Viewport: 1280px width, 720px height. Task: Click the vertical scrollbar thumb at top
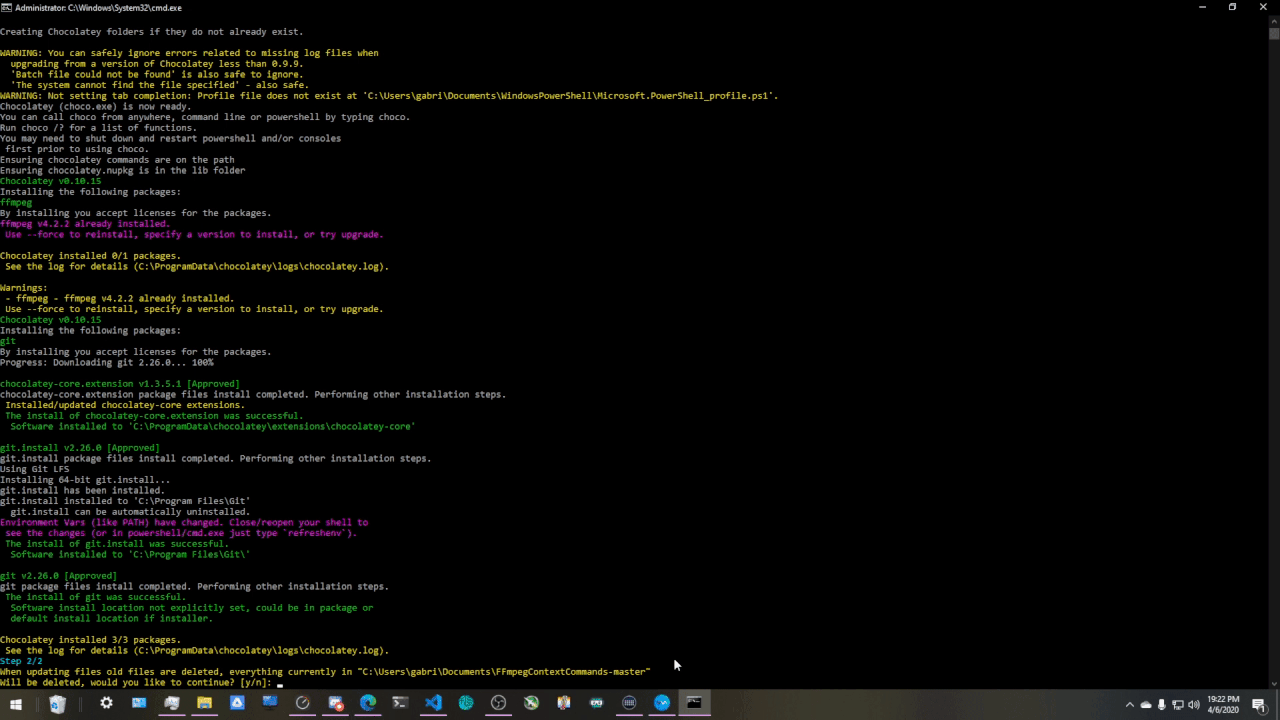click(1274, 32)
